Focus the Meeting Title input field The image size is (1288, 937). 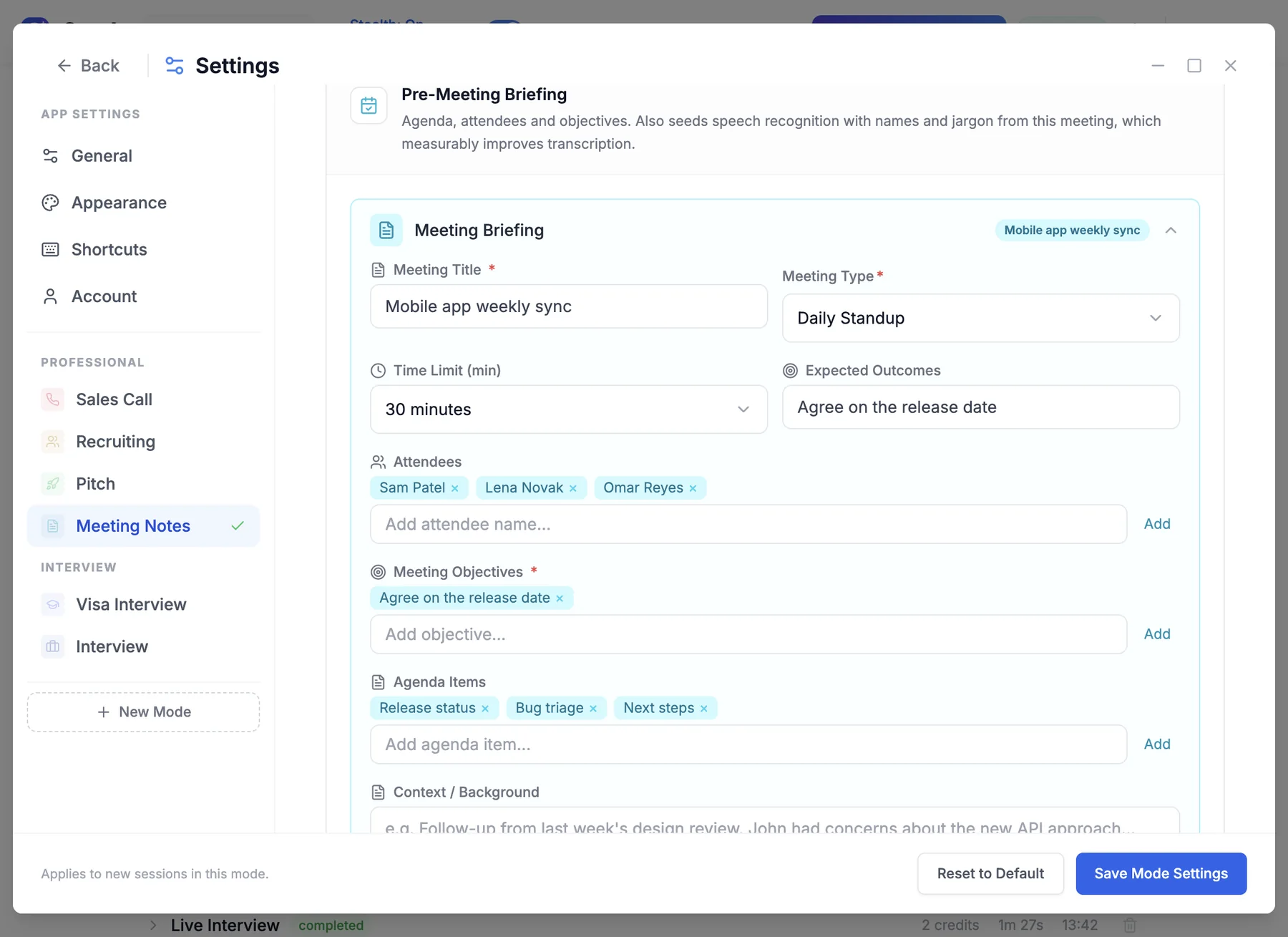(x=569, y=306)
